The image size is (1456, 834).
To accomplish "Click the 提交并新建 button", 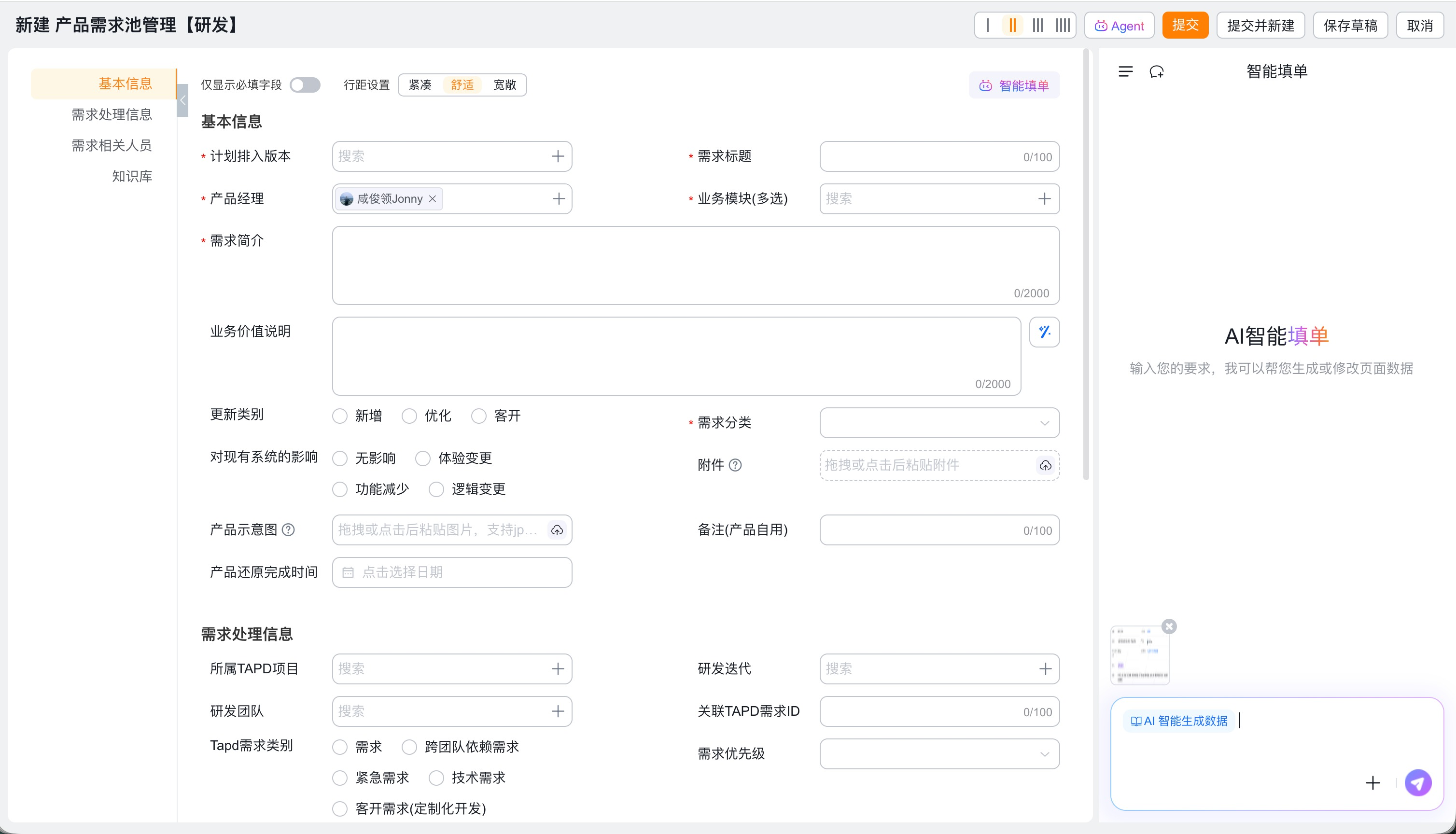I will [1260, 25].
